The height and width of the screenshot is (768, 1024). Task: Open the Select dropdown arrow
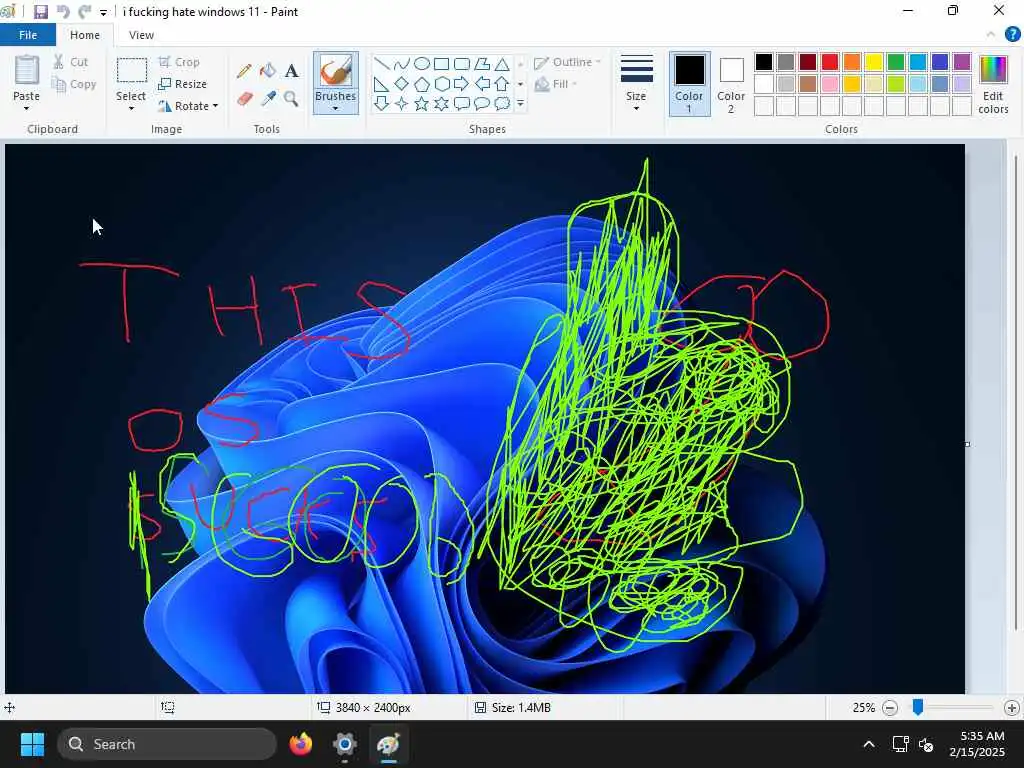pyautogui.click(x=131, y=108)
